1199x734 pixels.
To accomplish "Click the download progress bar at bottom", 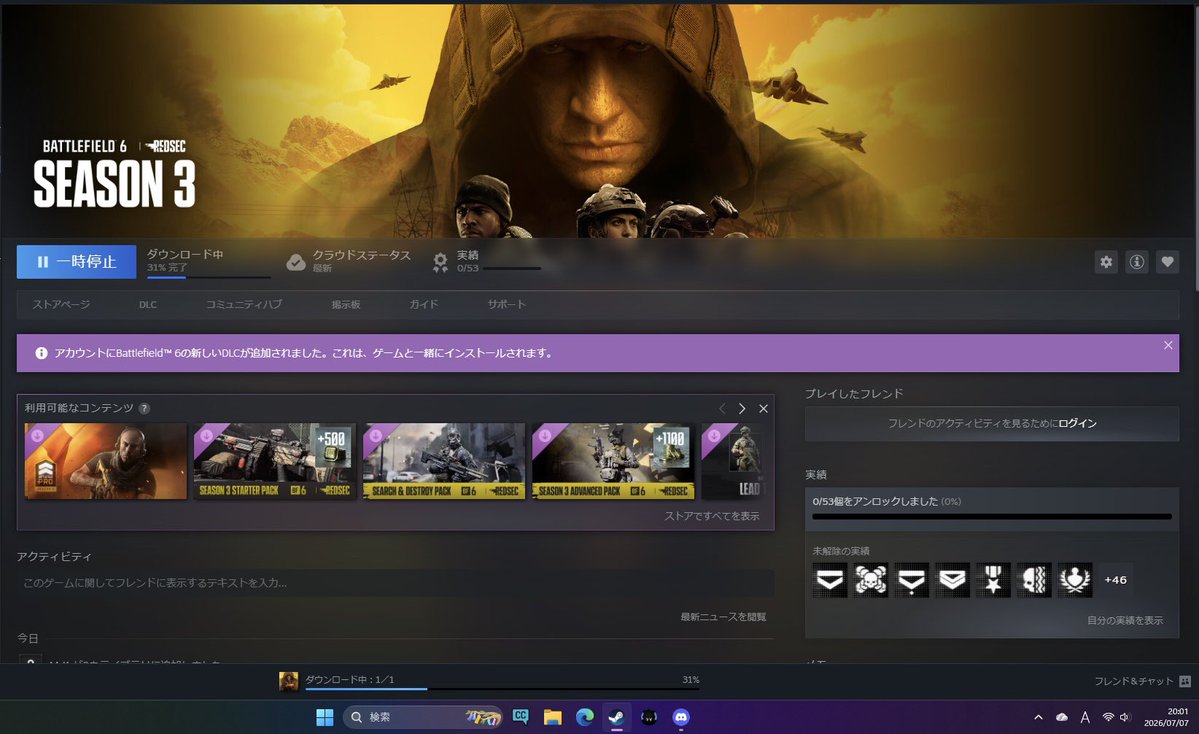I will (502, 689).
